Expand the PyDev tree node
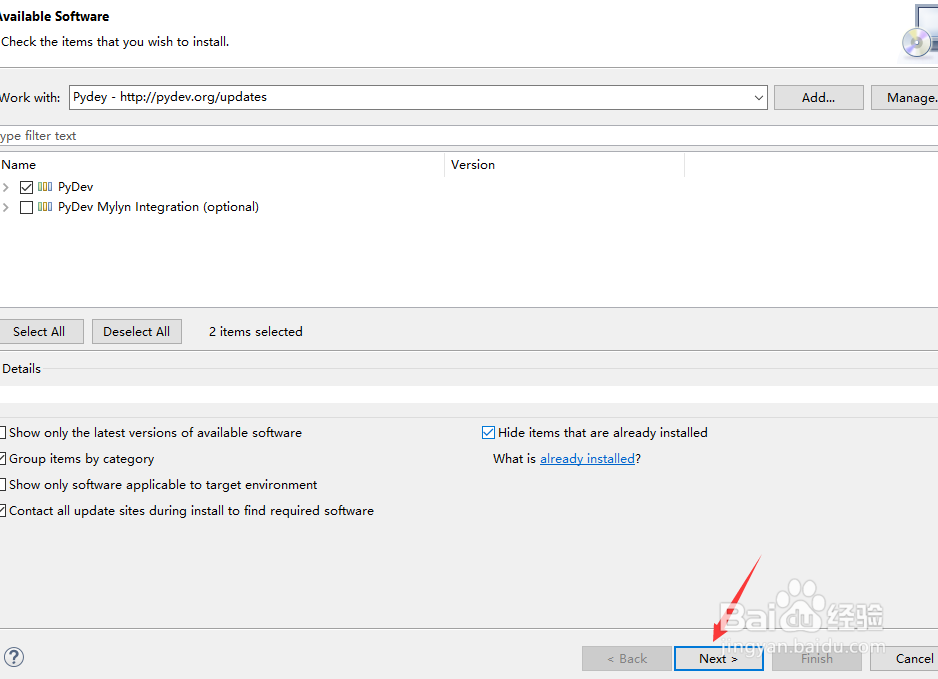938x679 pixels. click(x=6, y=187)
